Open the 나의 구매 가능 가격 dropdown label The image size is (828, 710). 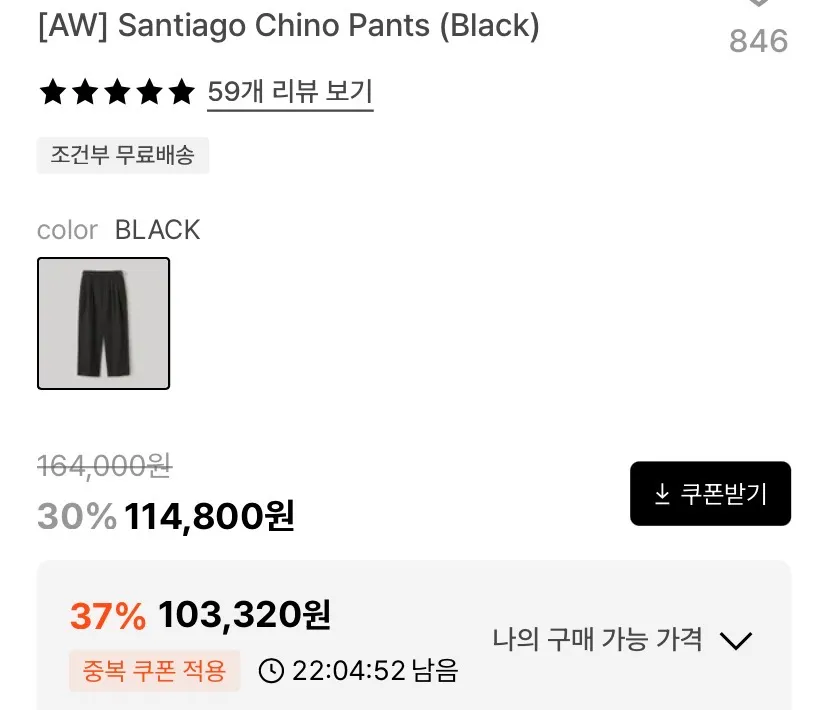tap(597, 640)
